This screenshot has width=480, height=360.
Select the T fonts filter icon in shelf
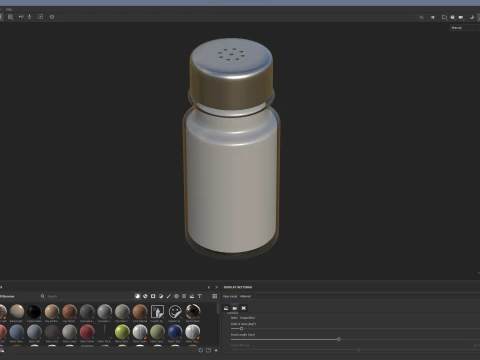point(200,296)
